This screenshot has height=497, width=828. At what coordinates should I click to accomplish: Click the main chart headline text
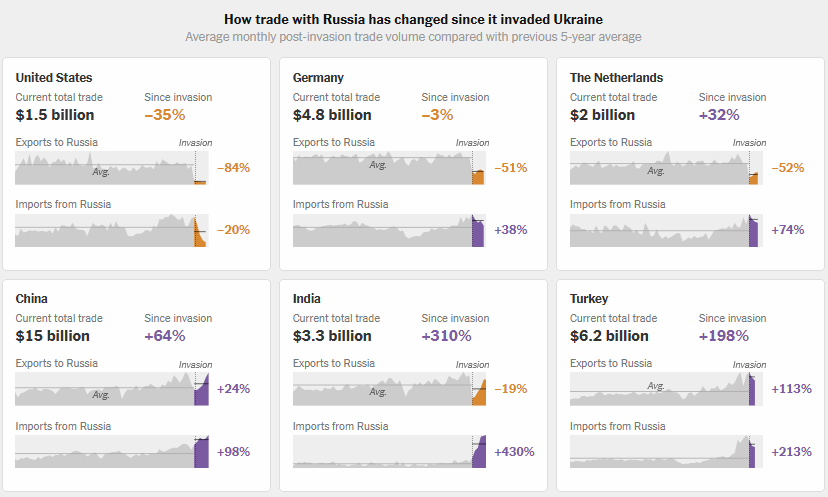(413, 19)
